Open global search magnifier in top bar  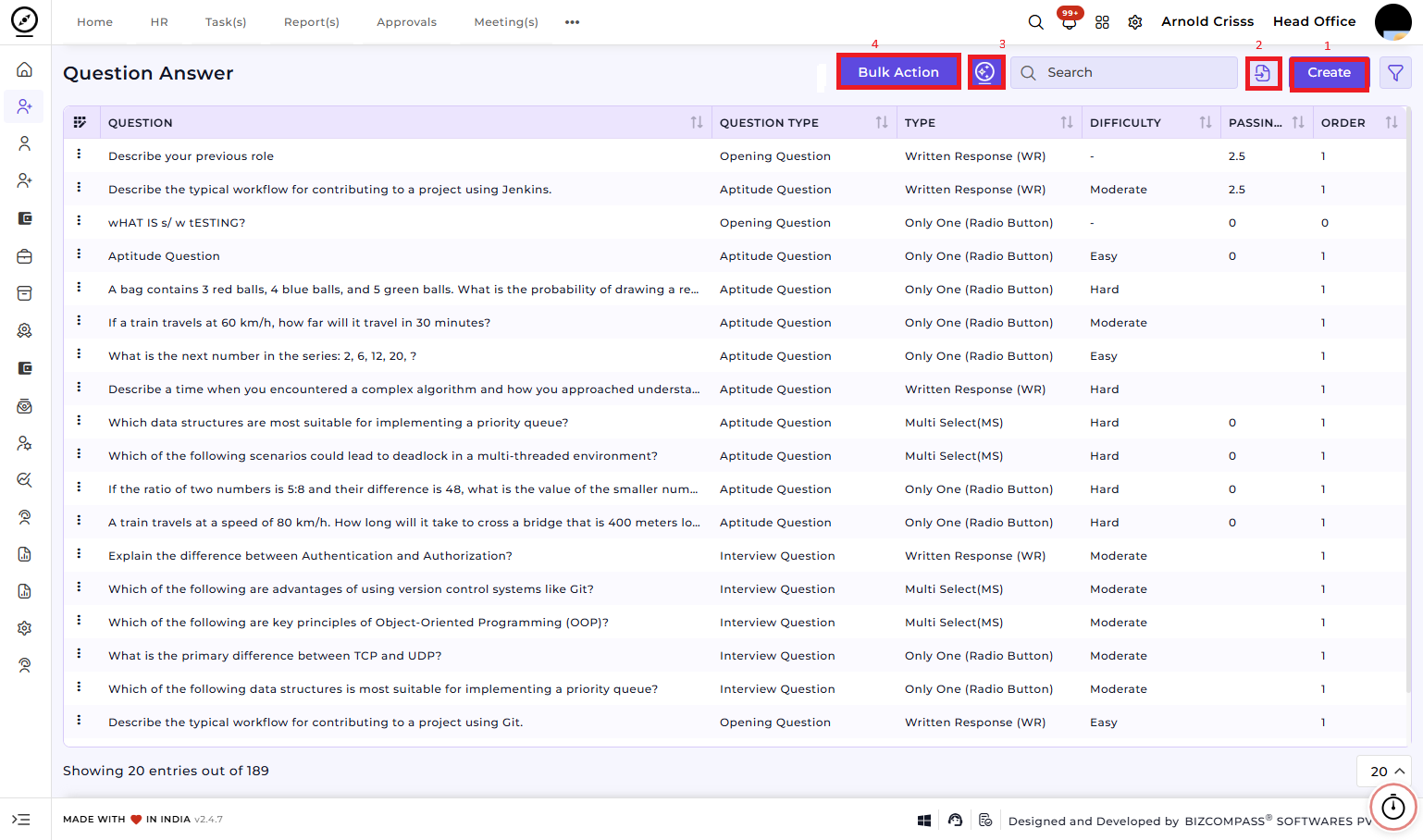pos(1036,21)
